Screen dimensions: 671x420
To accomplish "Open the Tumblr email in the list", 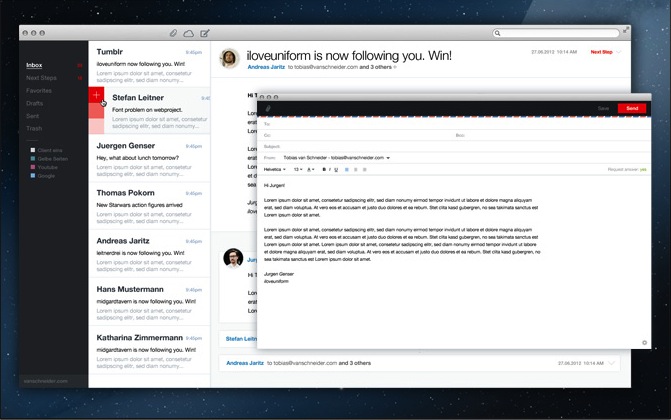I will point(149,65).
